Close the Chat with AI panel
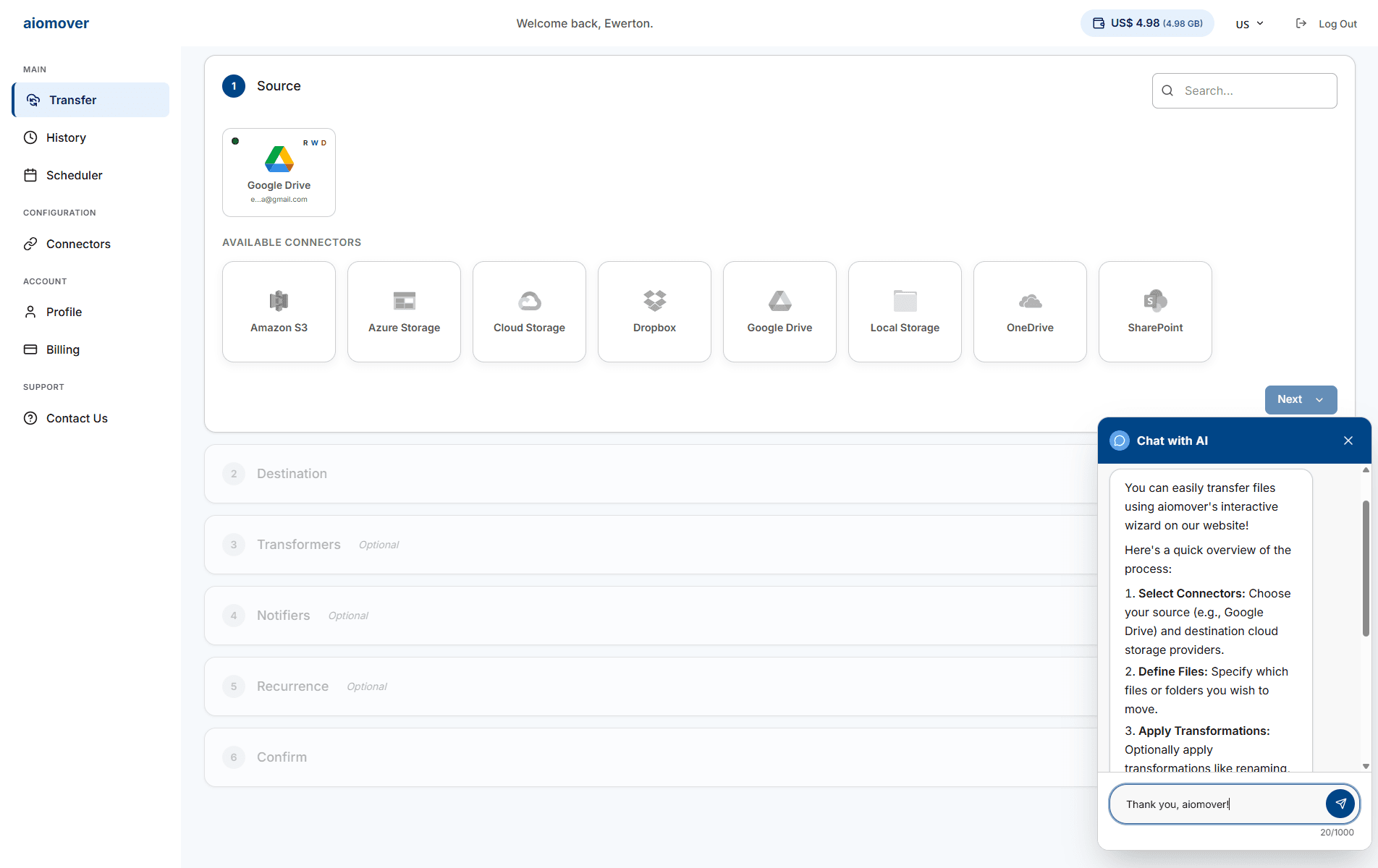This screenshot has height=868, width=1378. (x=1348, y=440)
